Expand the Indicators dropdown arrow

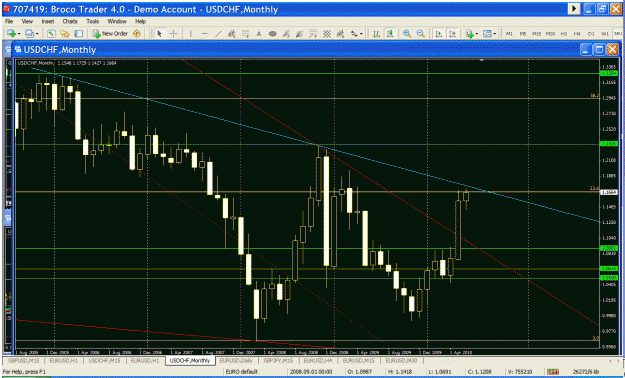(x=477, y=34)
